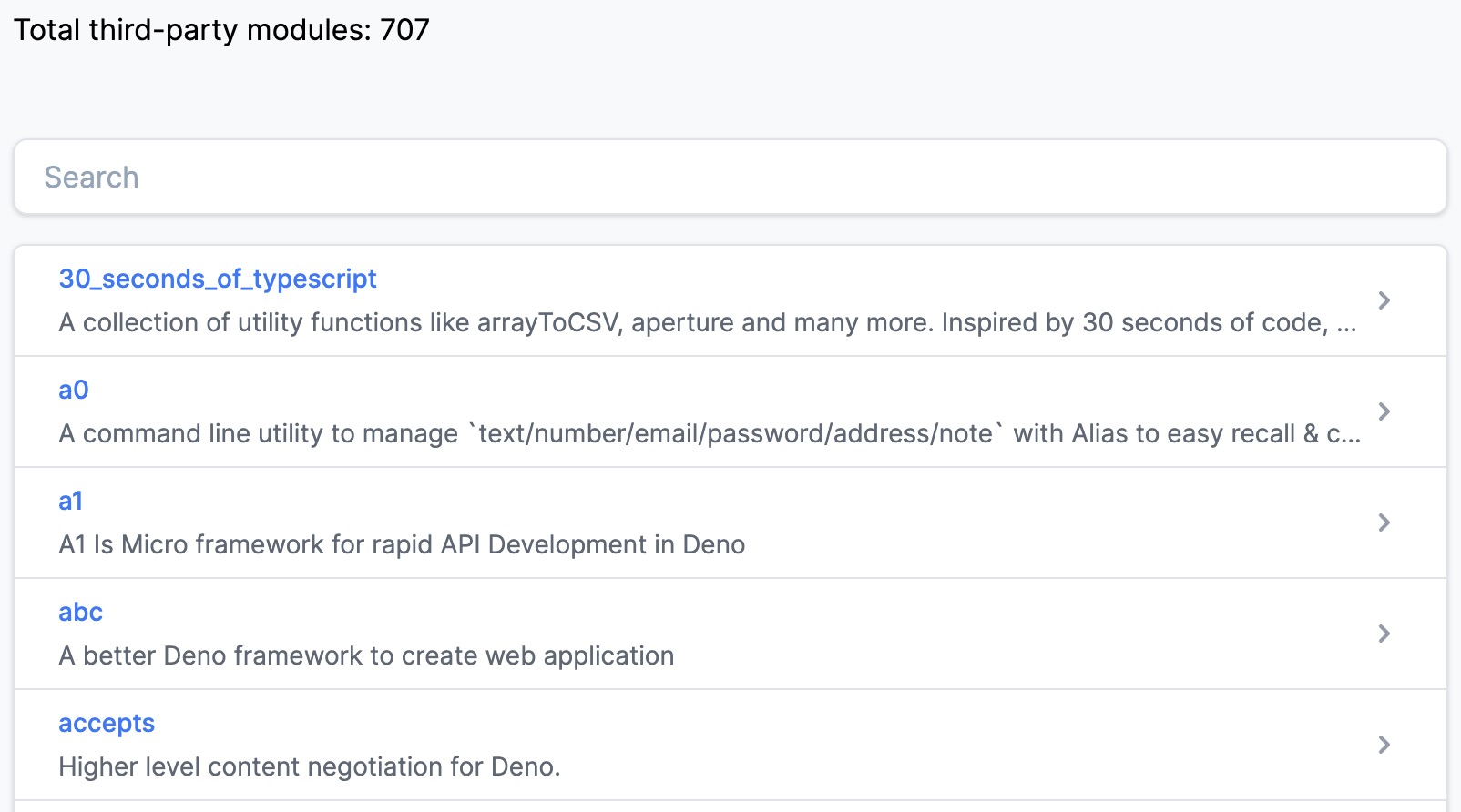Image resolution: width=1461 pixels, height=812 pixels.
Task: Click 'Higher level content negotiation' description
Action: click(x=309, y=766)
